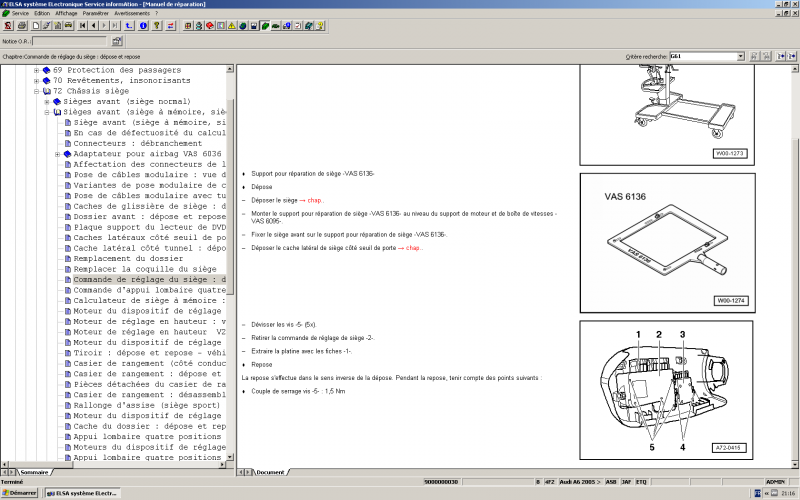Click the last-page navigation arrow
This screenshot has height=500, width=800.
115,25
